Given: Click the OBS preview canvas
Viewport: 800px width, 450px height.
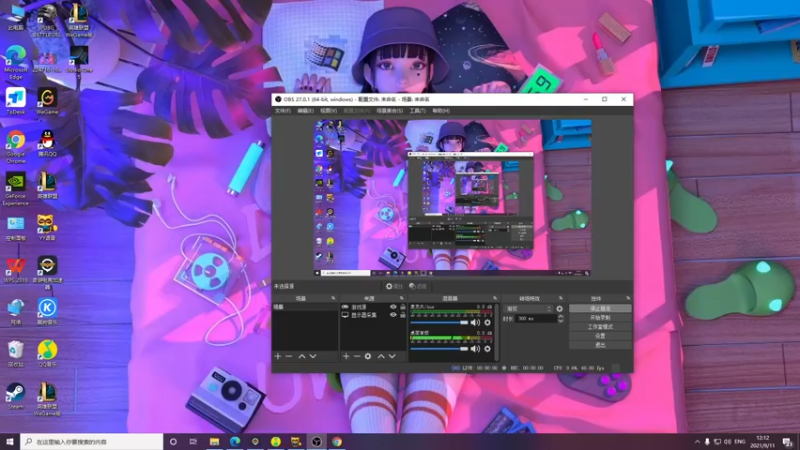Looking at the screenshot, I should 453,198.
